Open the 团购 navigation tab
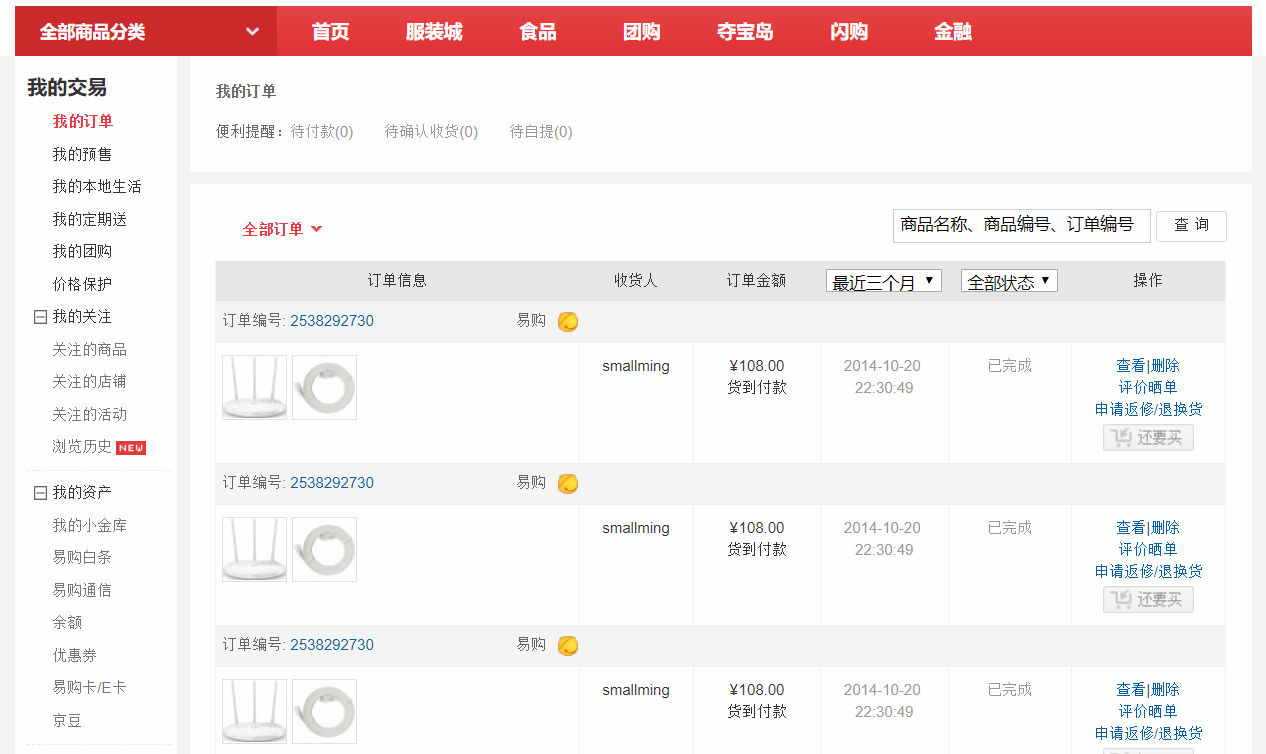Image resolution: width=1266 pixels, height=754 pixels. coord(642,32)
